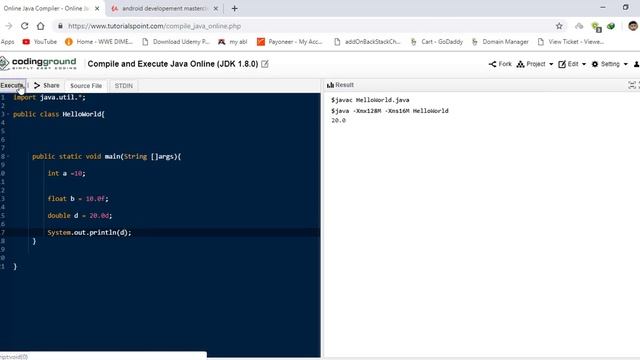Click the tutorialspoint URL in the address bar

pyautogui.click(x=154, y=26)
